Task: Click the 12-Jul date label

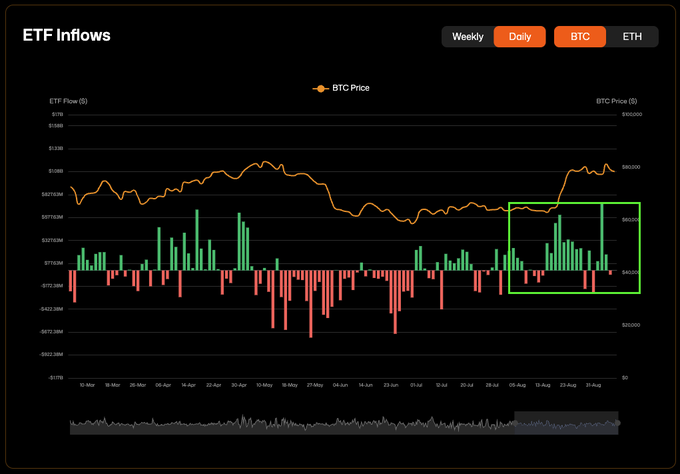Action: pos(441,385)
